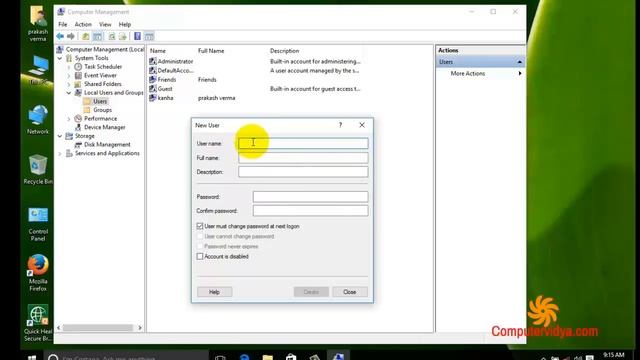
Task: Select Computer Management (Local) root node
Action: pyautogui.click(x=105, y=49)
